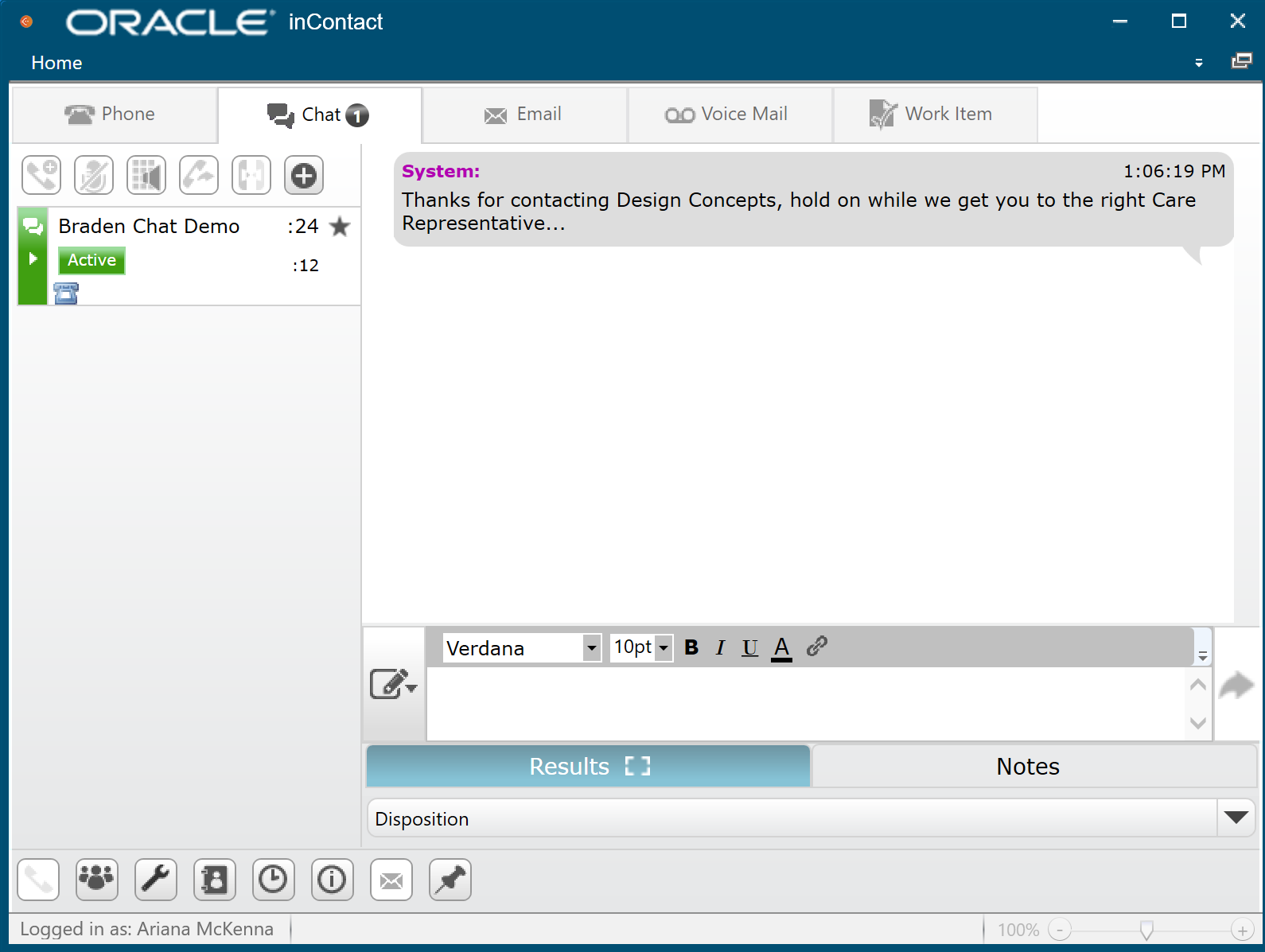
Task: Click the phone icon under Active status
Action: point(66,293)
